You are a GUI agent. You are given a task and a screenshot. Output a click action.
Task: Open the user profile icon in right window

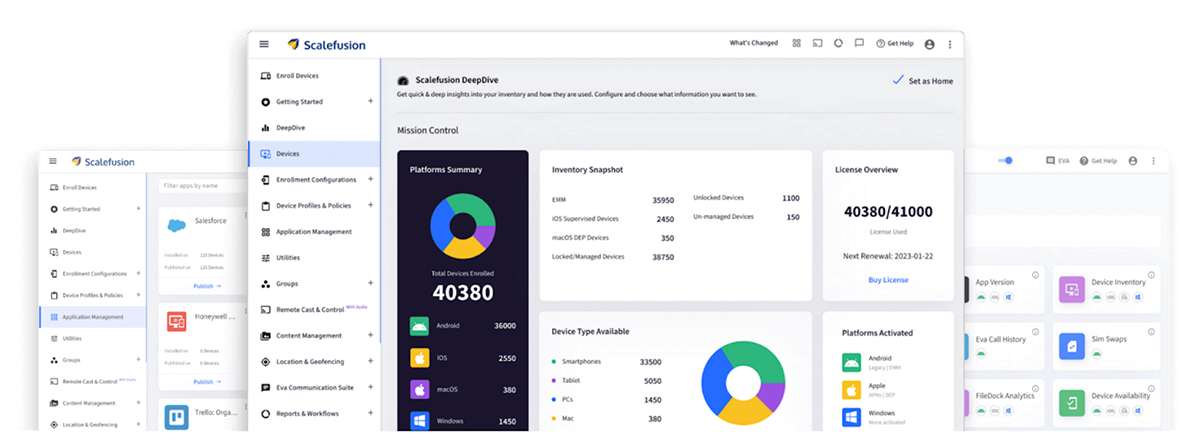pyautogui.click(x=1133, y=161)
